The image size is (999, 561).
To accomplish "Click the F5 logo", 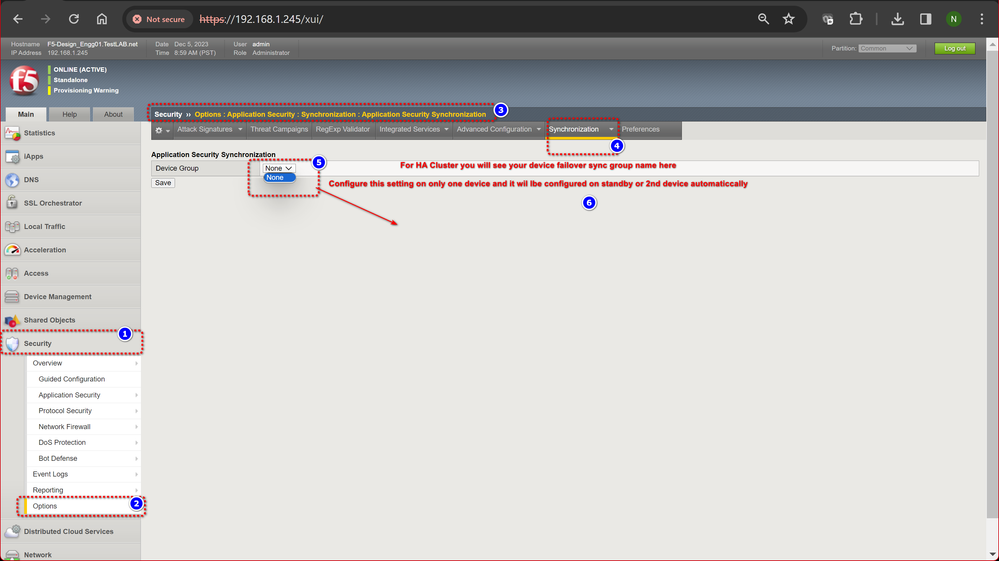I will point(24,80).
